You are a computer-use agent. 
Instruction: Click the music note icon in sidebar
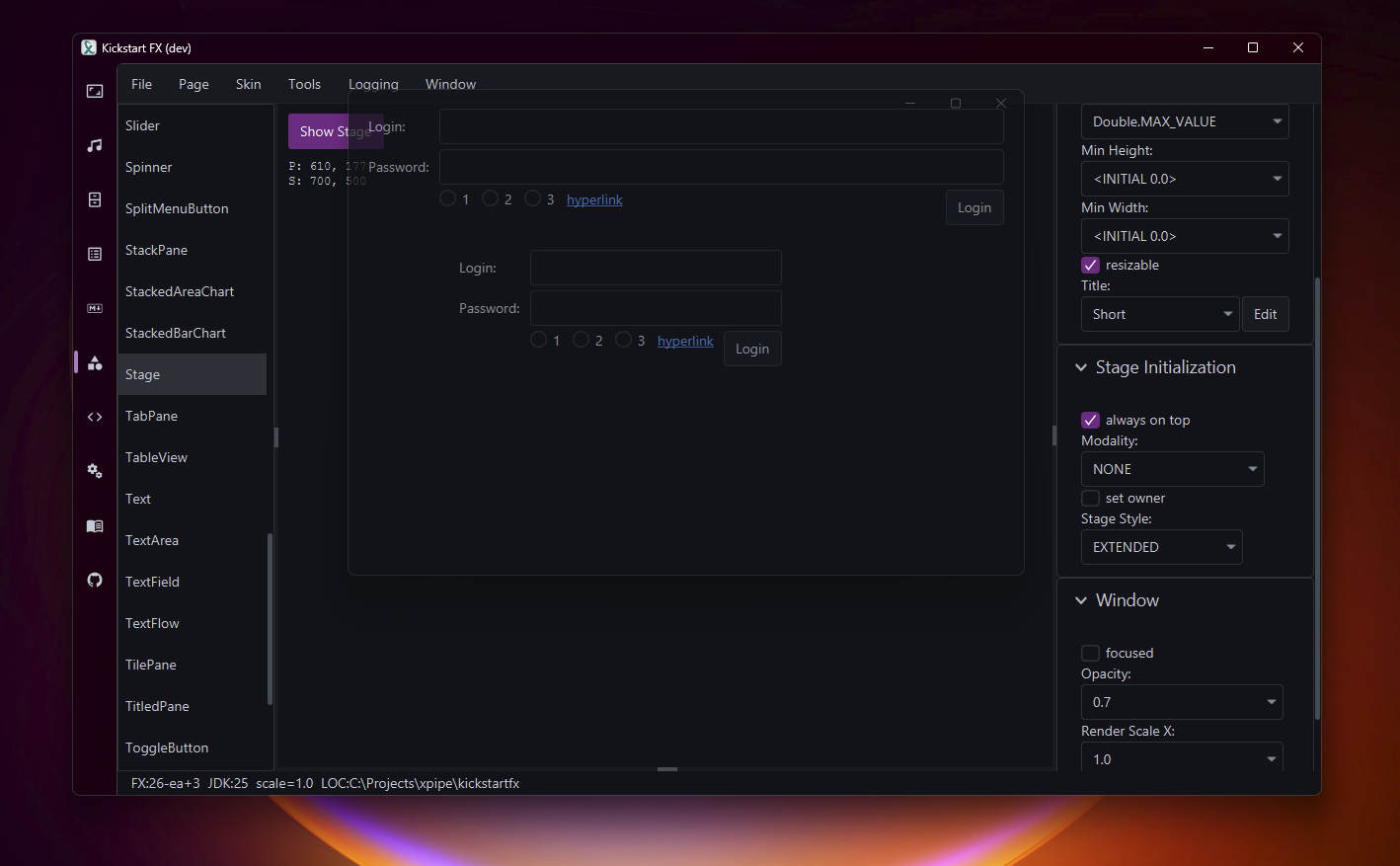95,146
